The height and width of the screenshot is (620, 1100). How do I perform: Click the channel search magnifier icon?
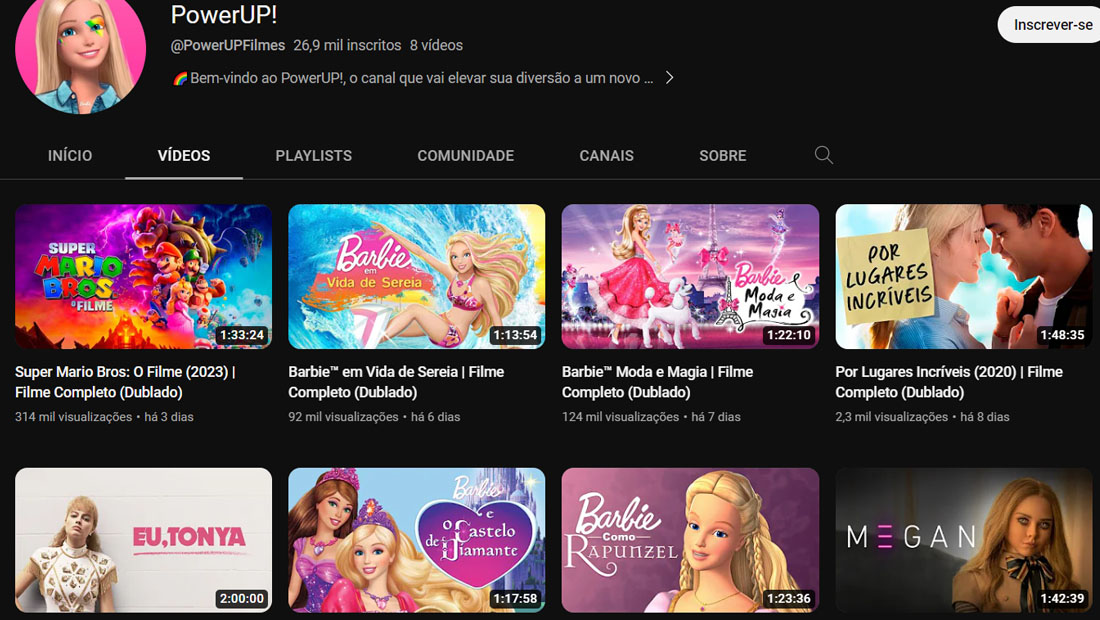coord(824,155)
